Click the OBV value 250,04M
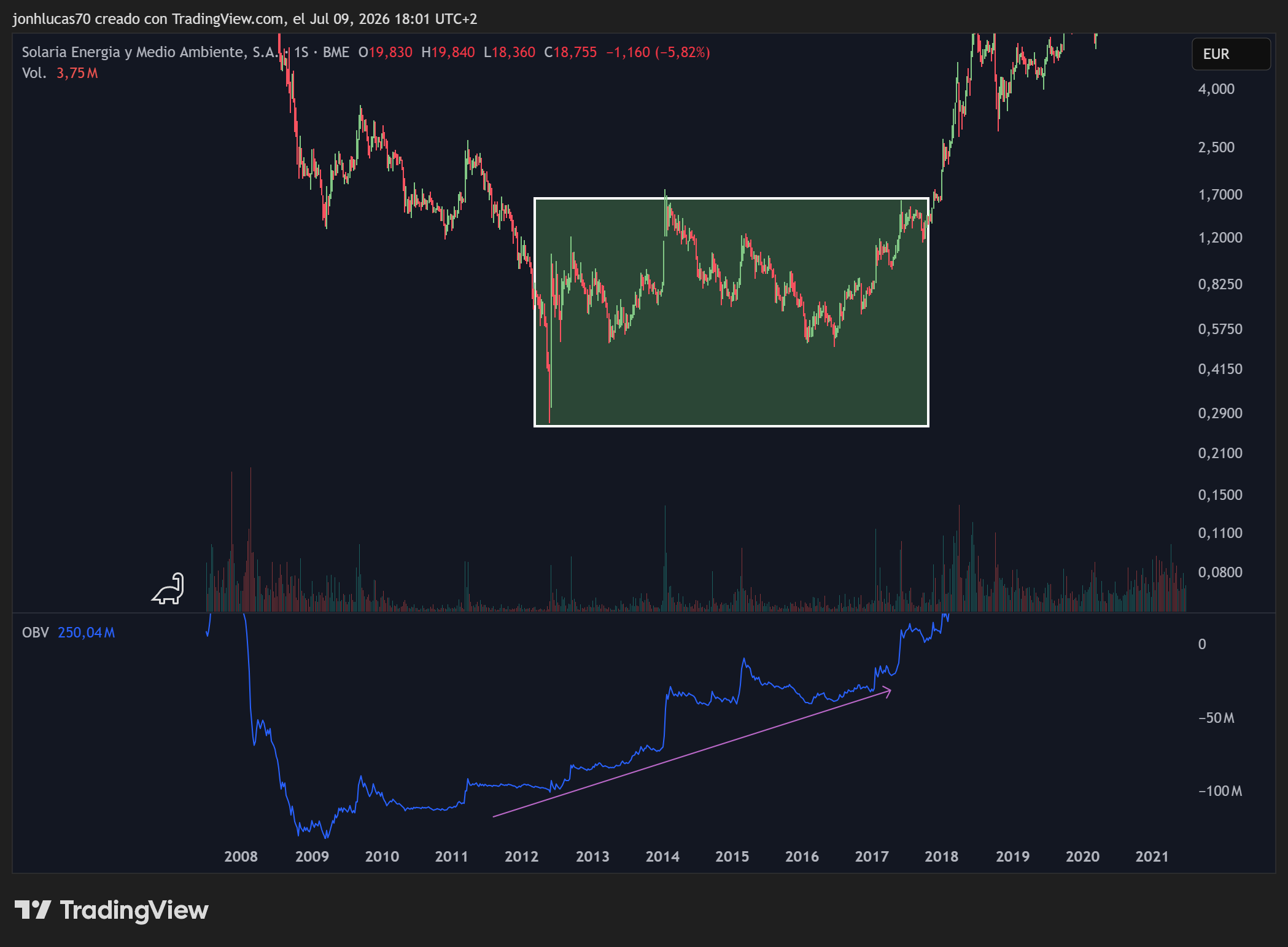This screenshot has width=1288, height=947. pos(86,633)
